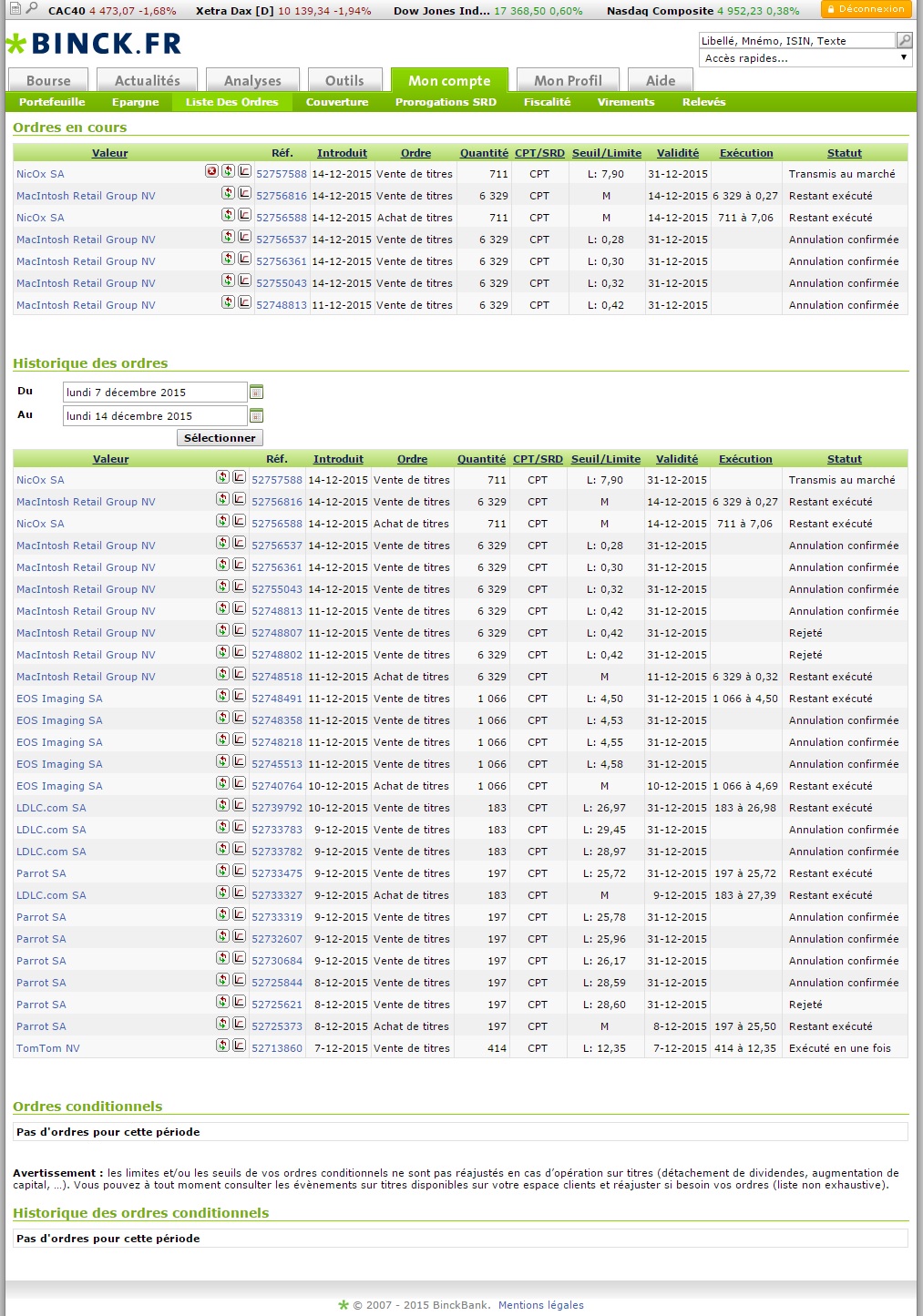This screenshot has height=1316, width=923.
Task: Open calendar picker for the Au date
Action: [x=256, y=416]
